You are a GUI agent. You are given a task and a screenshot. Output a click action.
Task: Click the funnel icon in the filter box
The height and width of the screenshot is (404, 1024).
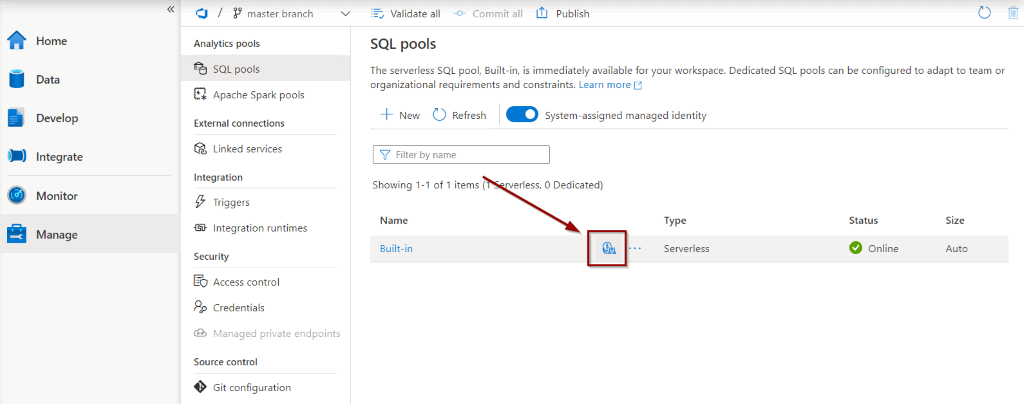click(x=385, y=155)
